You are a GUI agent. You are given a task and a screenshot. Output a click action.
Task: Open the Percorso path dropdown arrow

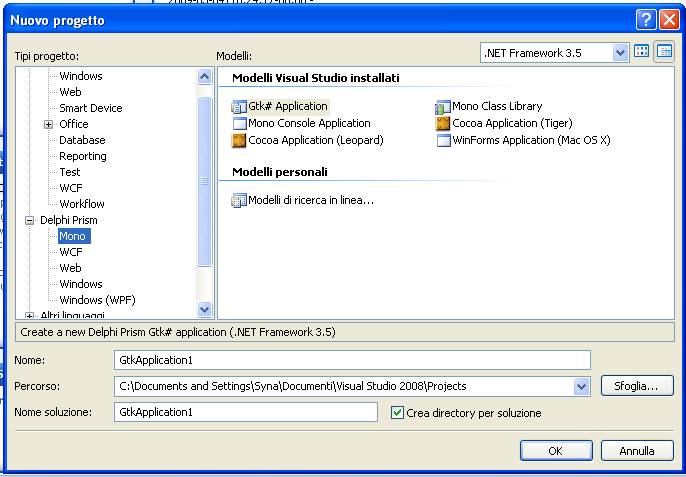click(581, 386)
